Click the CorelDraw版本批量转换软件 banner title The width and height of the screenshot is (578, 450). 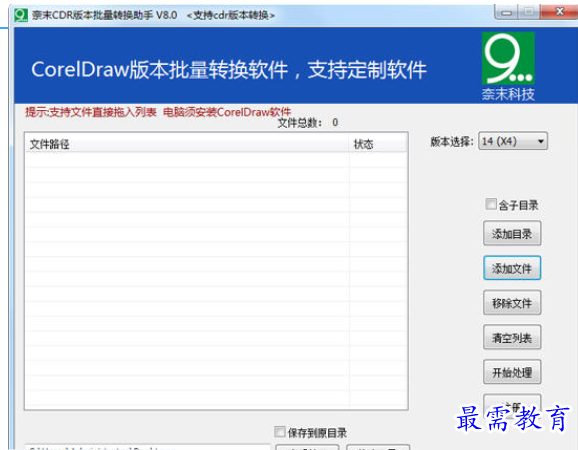coord(229,70)
